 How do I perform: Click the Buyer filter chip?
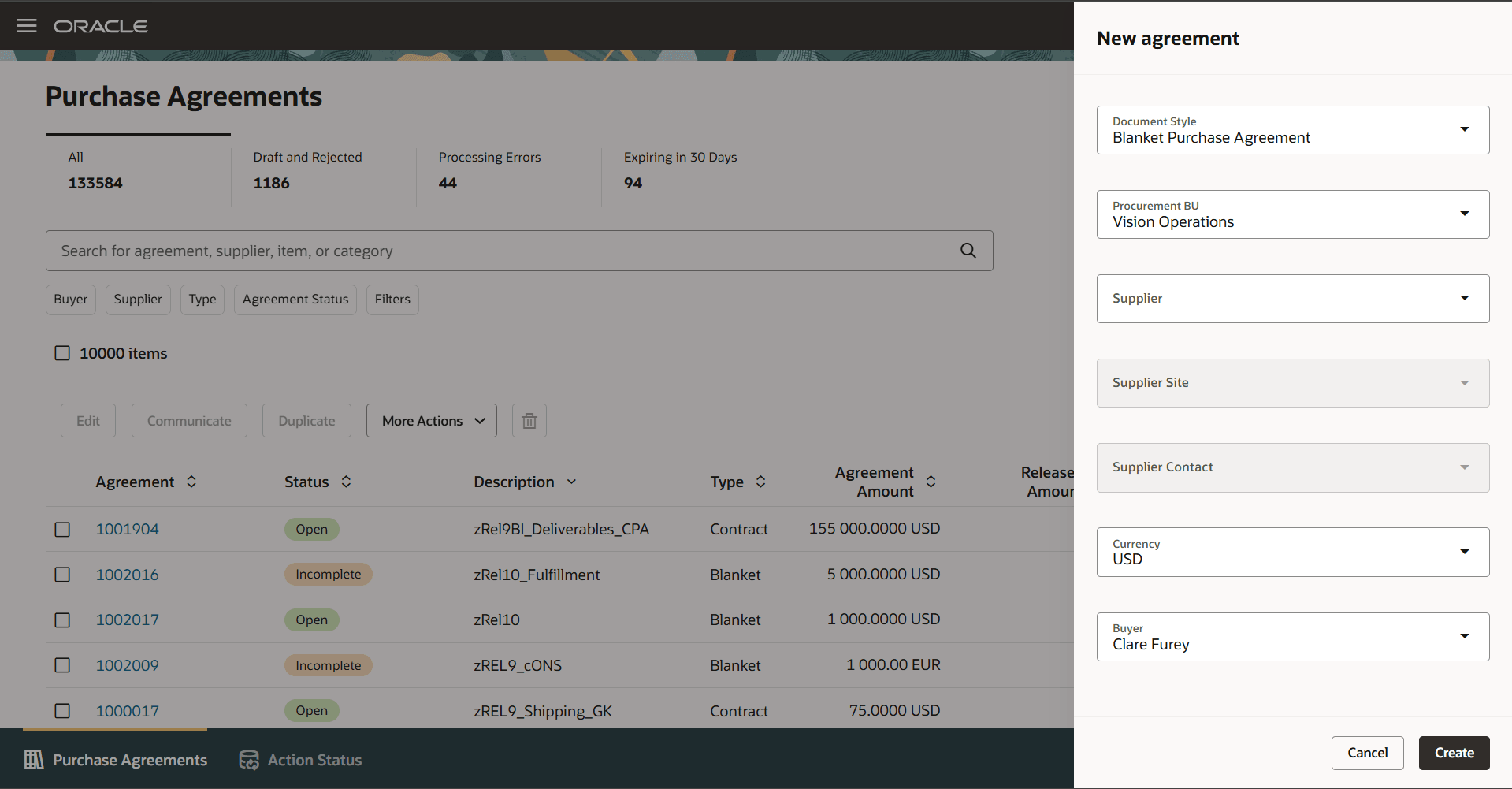coord(71,300)
